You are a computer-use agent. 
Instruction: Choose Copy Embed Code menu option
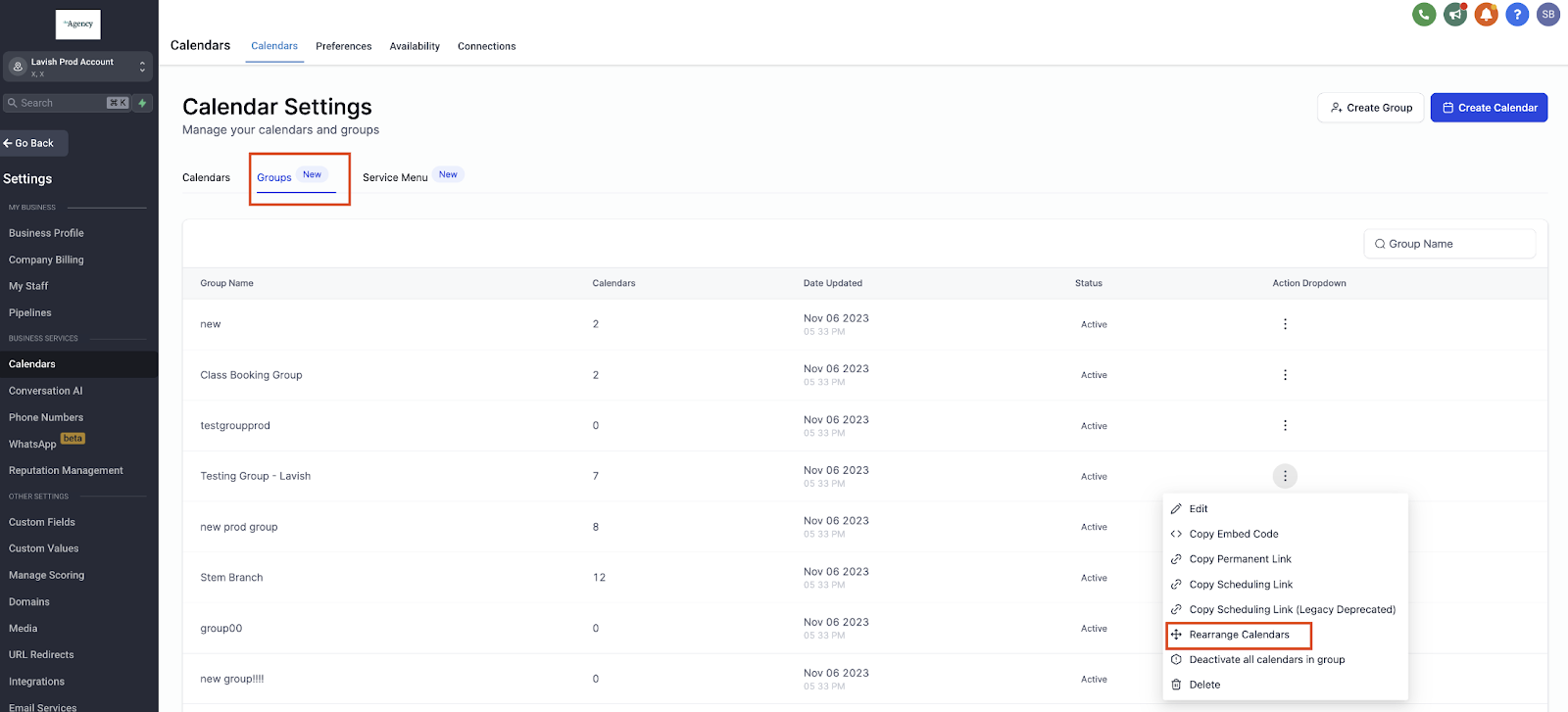tap(1233, 534)
